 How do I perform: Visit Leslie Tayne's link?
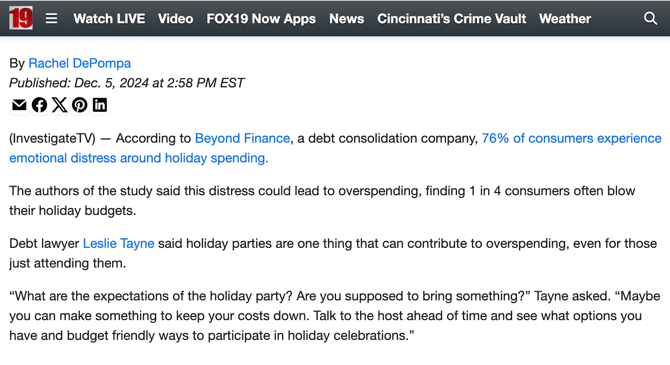[x=118, y=244]
